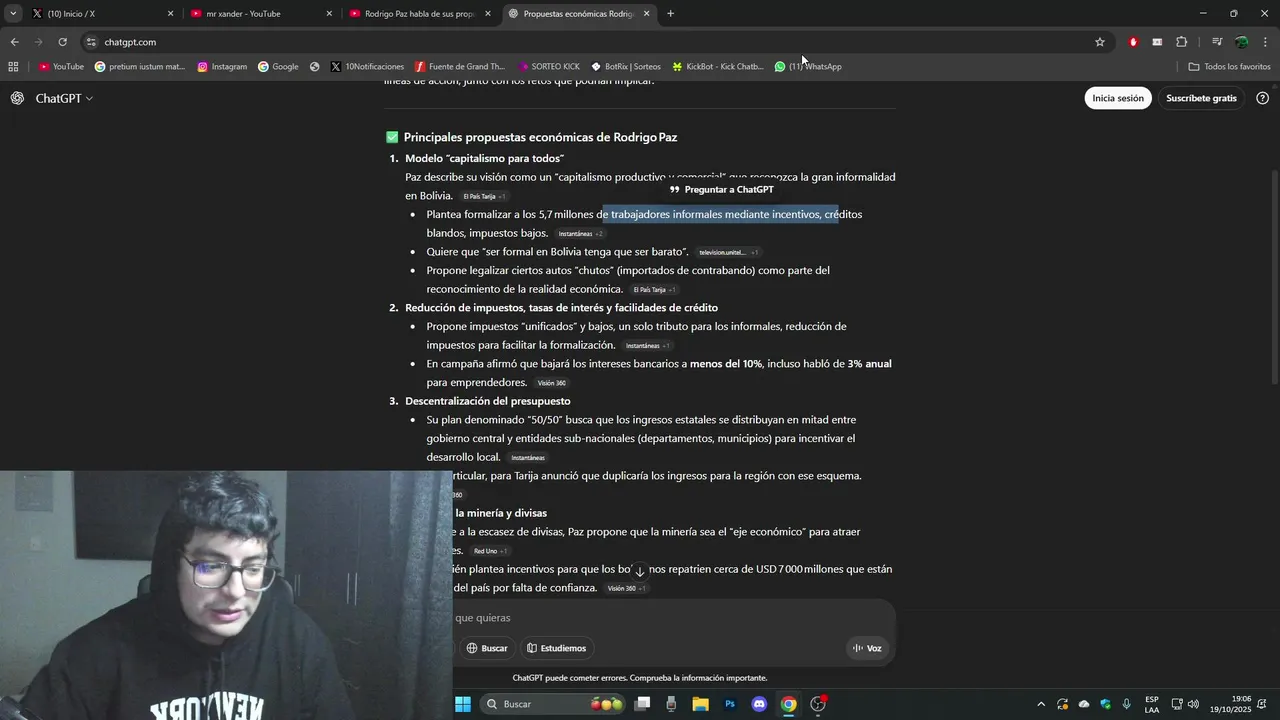Image resolution: width=1280 pixels, height=720 pixels.
Task: Click the El País Tarija citation under capitalismo para todos
Action: [484, 196]
